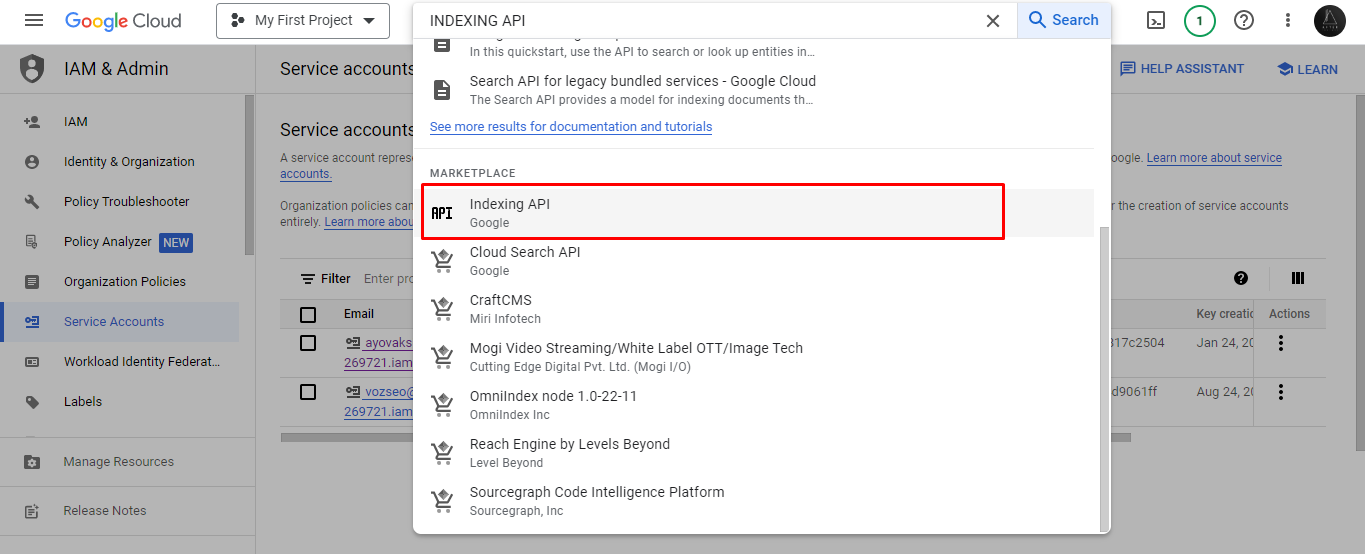
Task: Activate Cloud Shell terminal icon
Action: point(1156,20)
